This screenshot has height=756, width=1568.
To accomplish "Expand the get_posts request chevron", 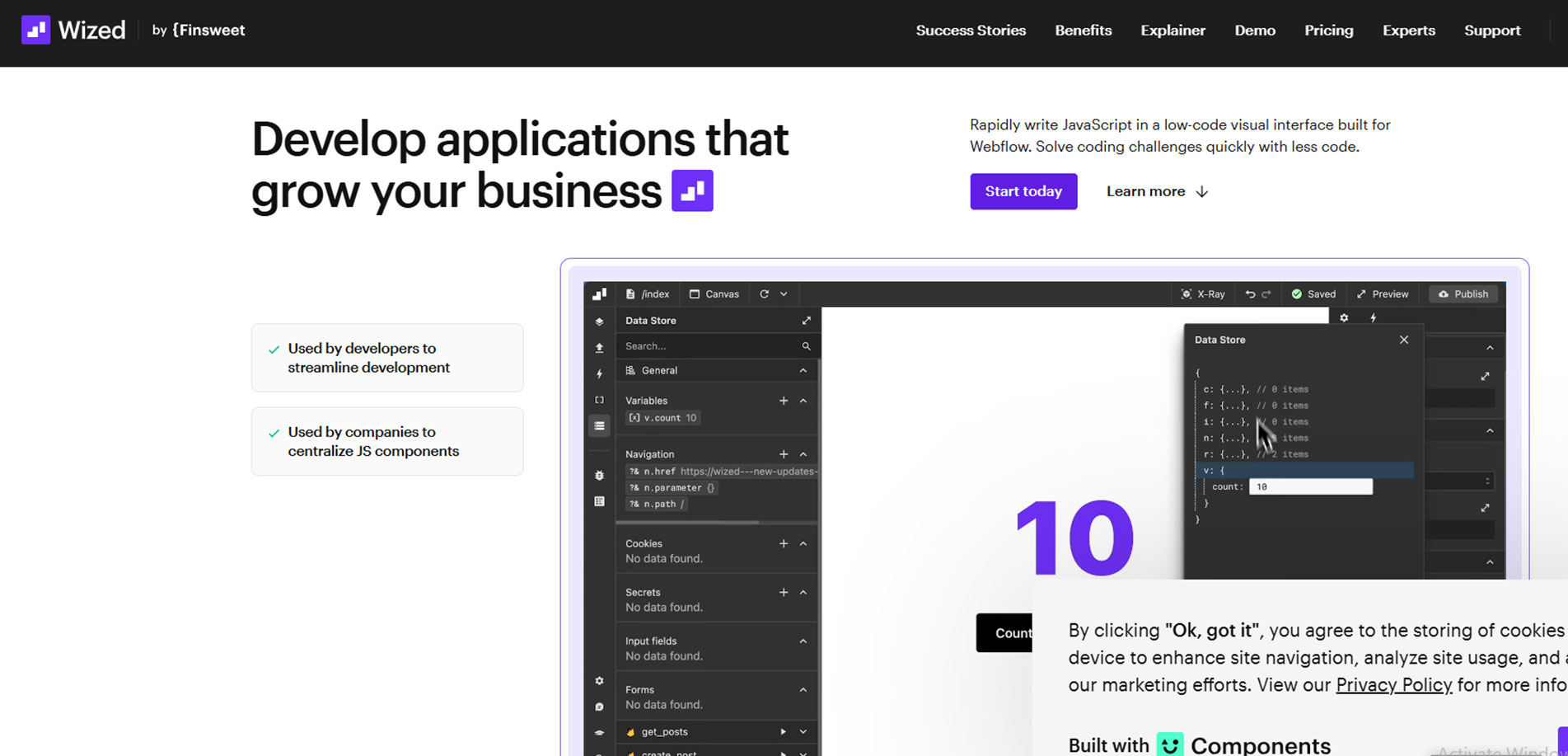I will (803, 732).
